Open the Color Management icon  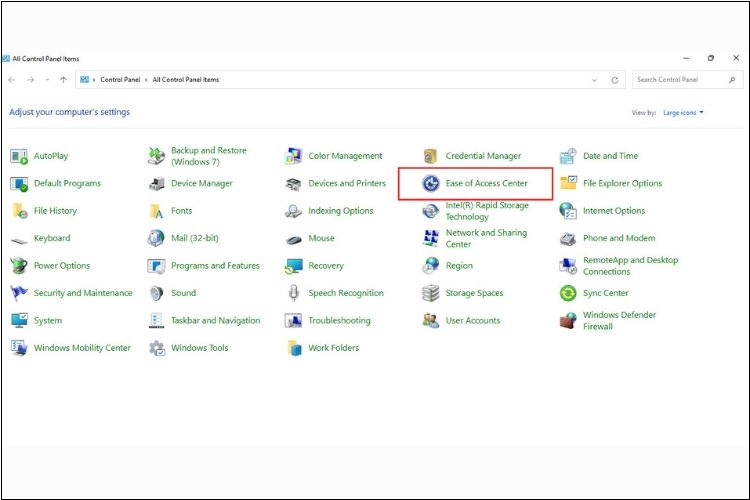(294, 156)
